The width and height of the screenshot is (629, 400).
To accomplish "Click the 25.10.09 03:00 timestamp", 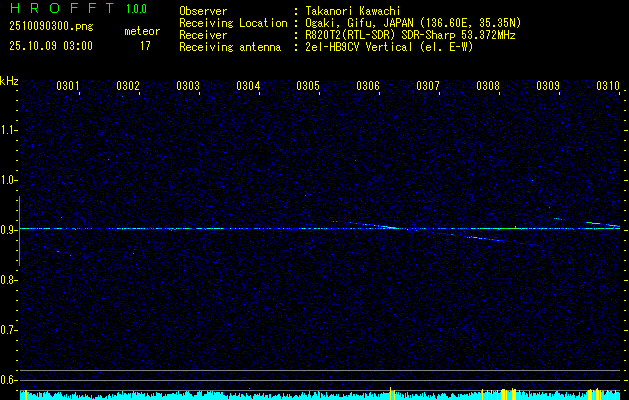I will [49, 45].
